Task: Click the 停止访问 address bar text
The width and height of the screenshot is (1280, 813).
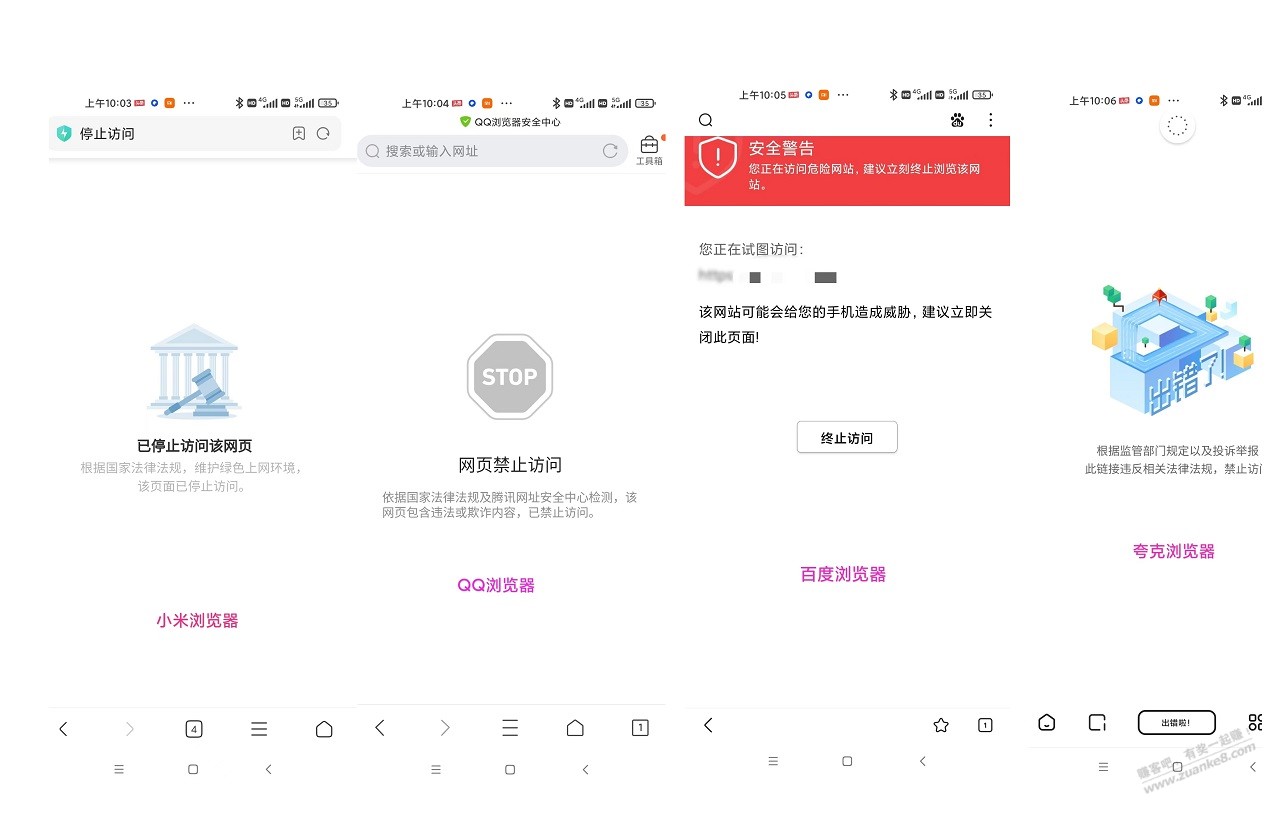Action: point(107,134)
